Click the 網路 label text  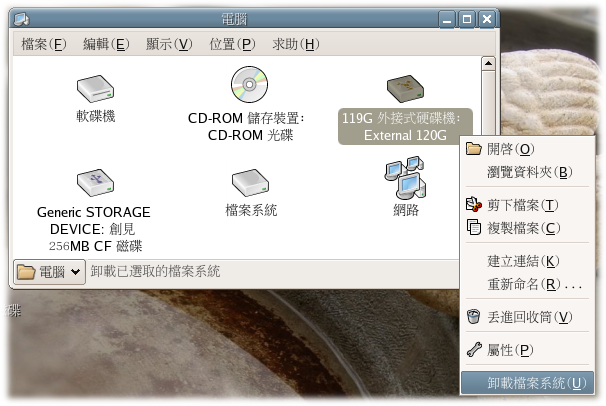pyautogui.click(x=406, y=210)
